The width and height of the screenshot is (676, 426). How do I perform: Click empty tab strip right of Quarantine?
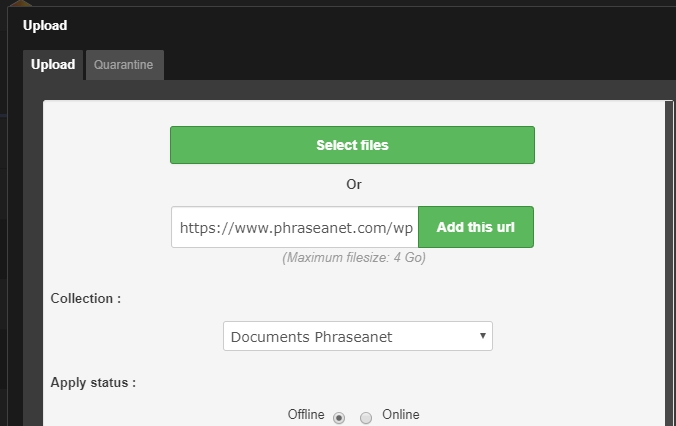(x=400, y=65)
